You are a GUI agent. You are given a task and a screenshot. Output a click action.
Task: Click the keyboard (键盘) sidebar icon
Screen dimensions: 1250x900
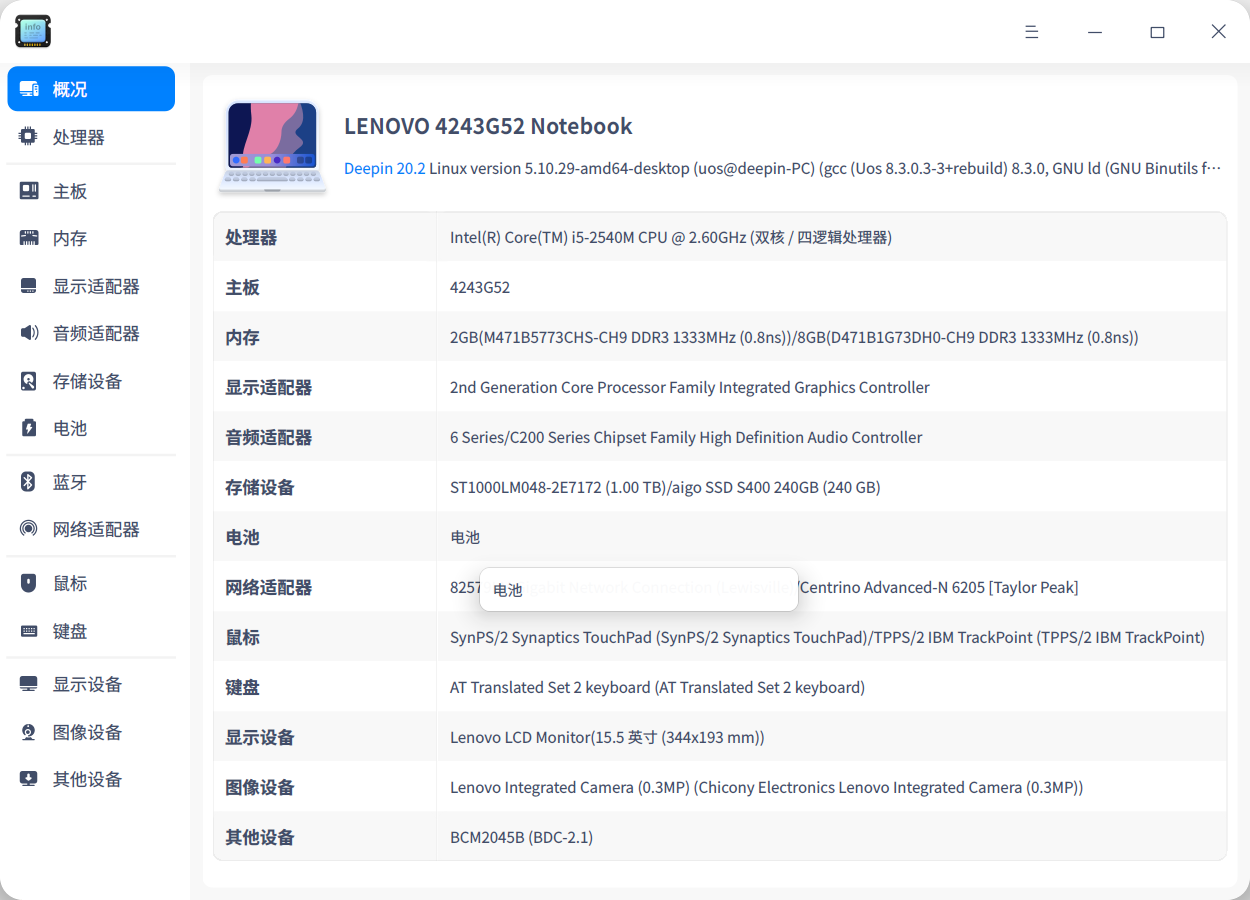coord(29,631)
